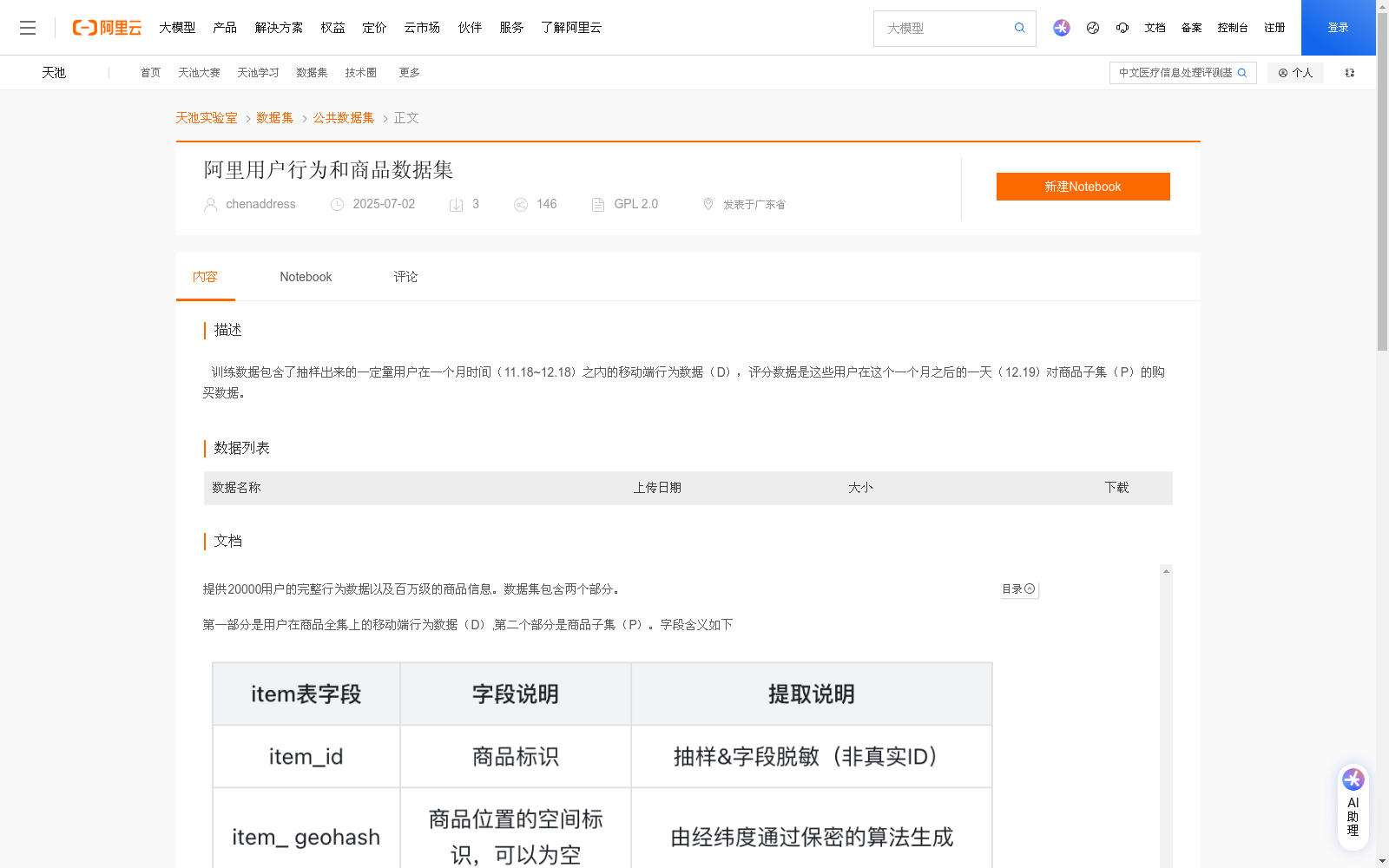This screenshot has width=1389, height=868.
Task: Click the 大小 column header
Action: pos(860,488)
